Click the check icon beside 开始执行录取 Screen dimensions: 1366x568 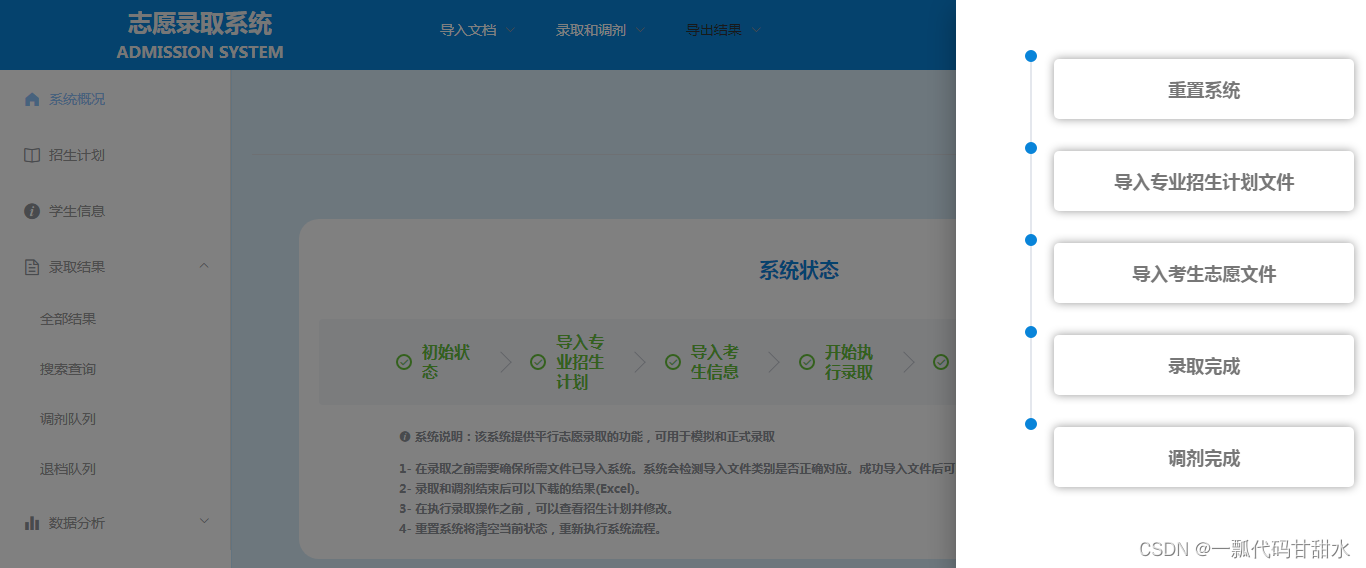[807, 362]
